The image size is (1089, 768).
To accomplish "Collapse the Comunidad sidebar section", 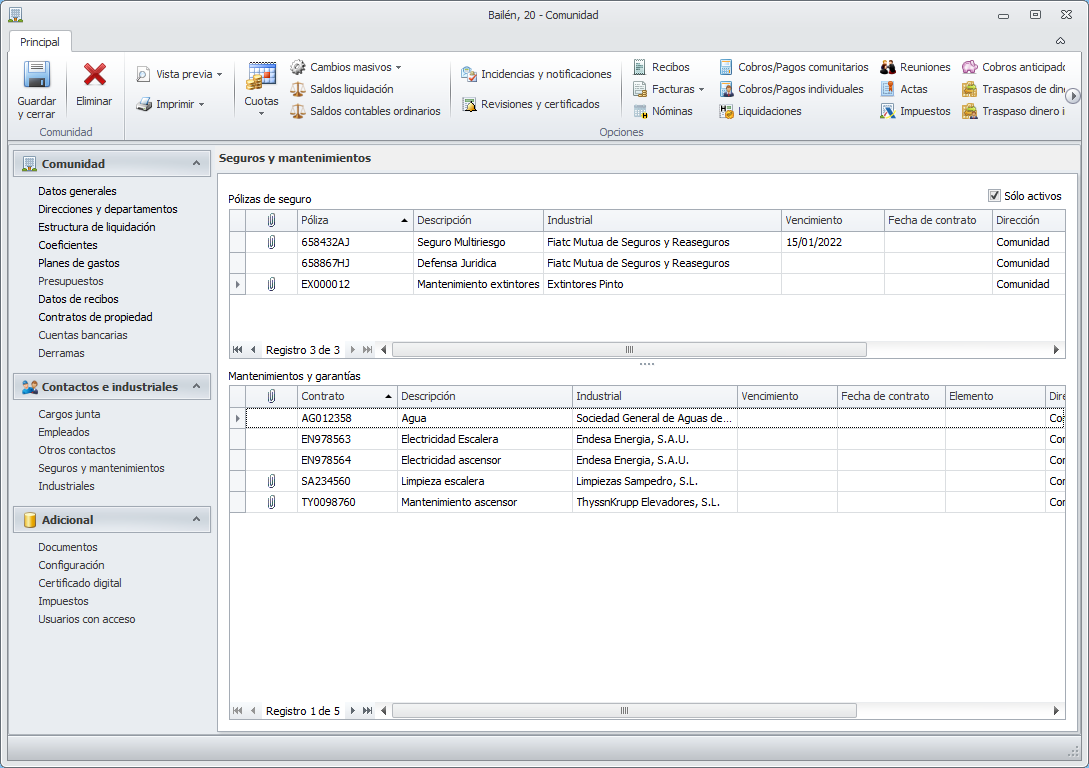I will (x=196, y=163).
